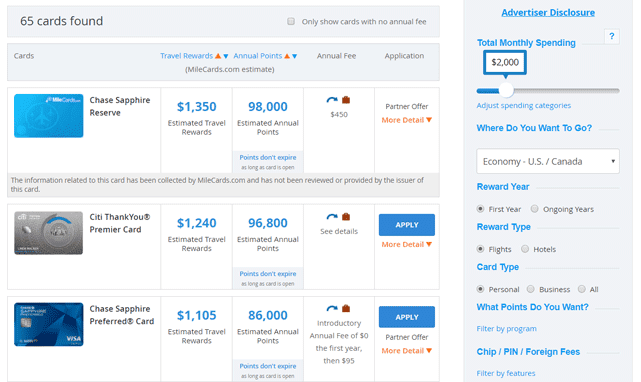
Task: Click 'Chip / PIN / Foreign Fees' heading
Action: [x=528, y=352]
